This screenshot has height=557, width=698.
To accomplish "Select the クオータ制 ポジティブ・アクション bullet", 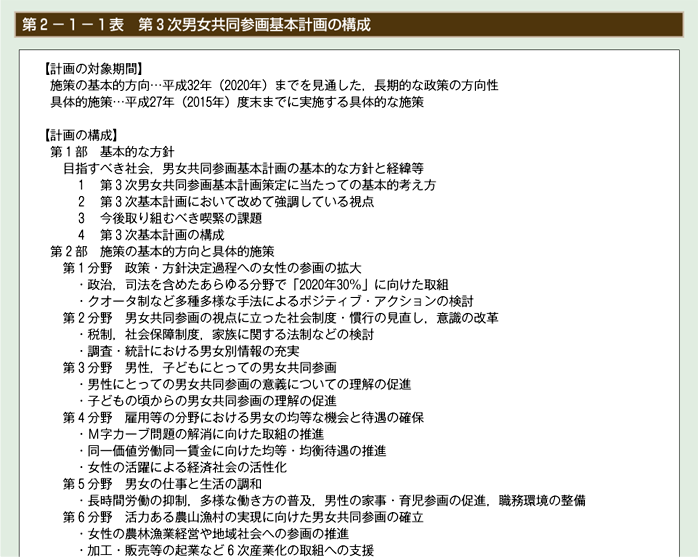I will [x=280, y=301].
